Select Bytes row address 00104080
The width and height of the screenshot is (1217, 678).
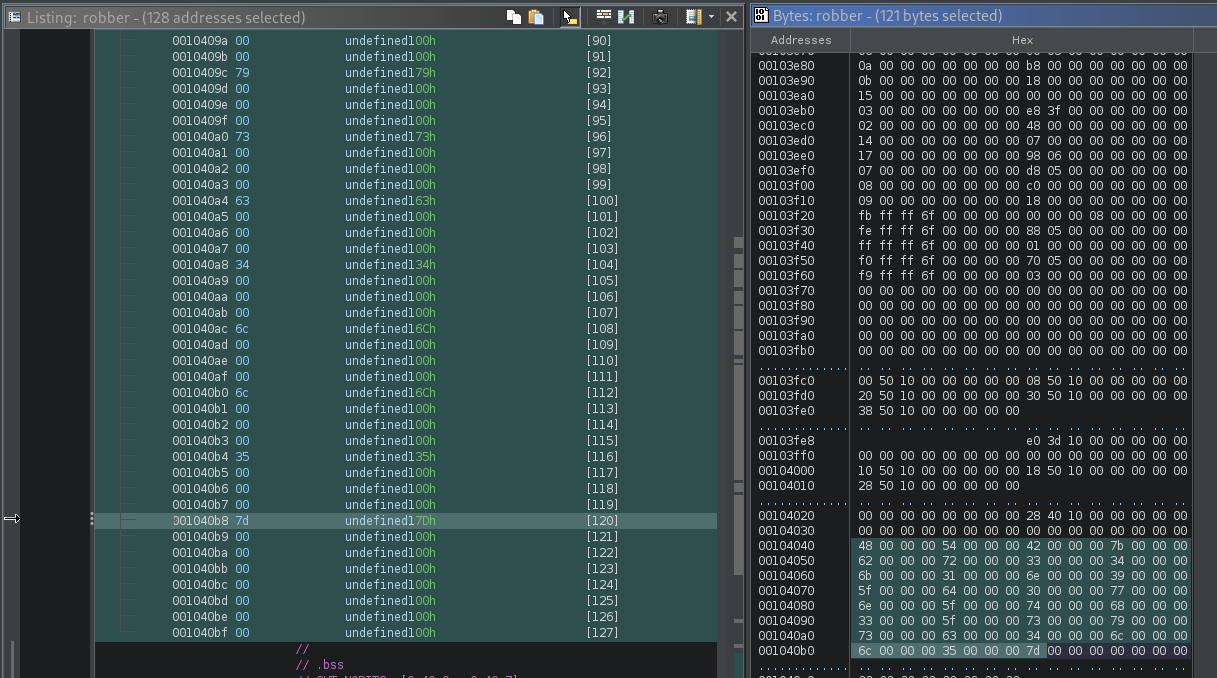[786, 606]
